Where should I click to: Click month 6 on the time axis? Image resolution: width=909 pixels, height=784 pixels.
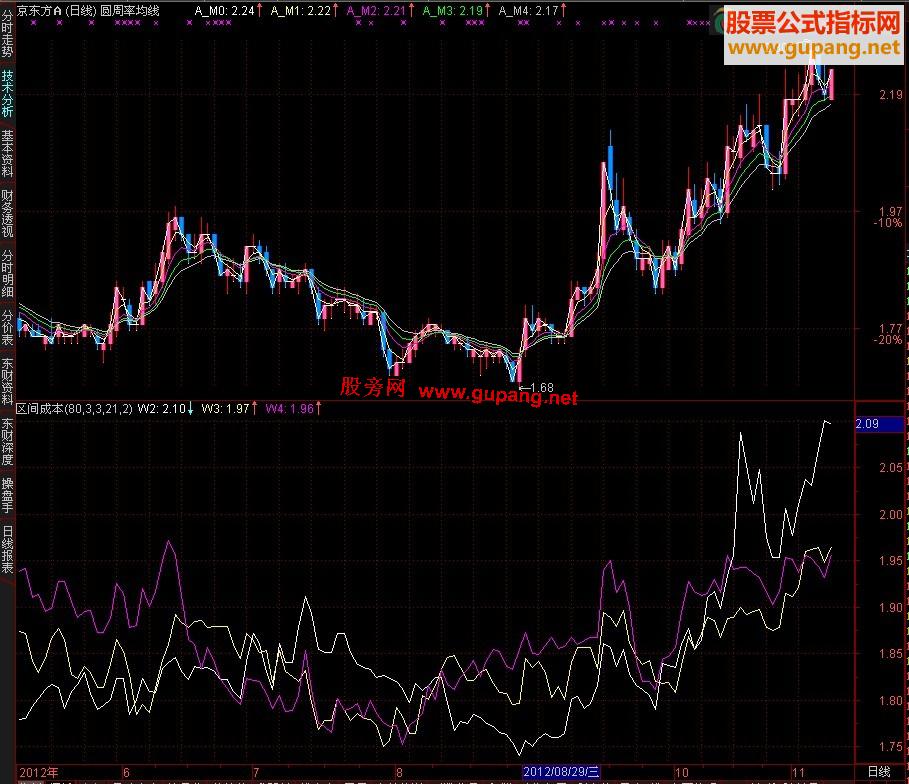126,772
